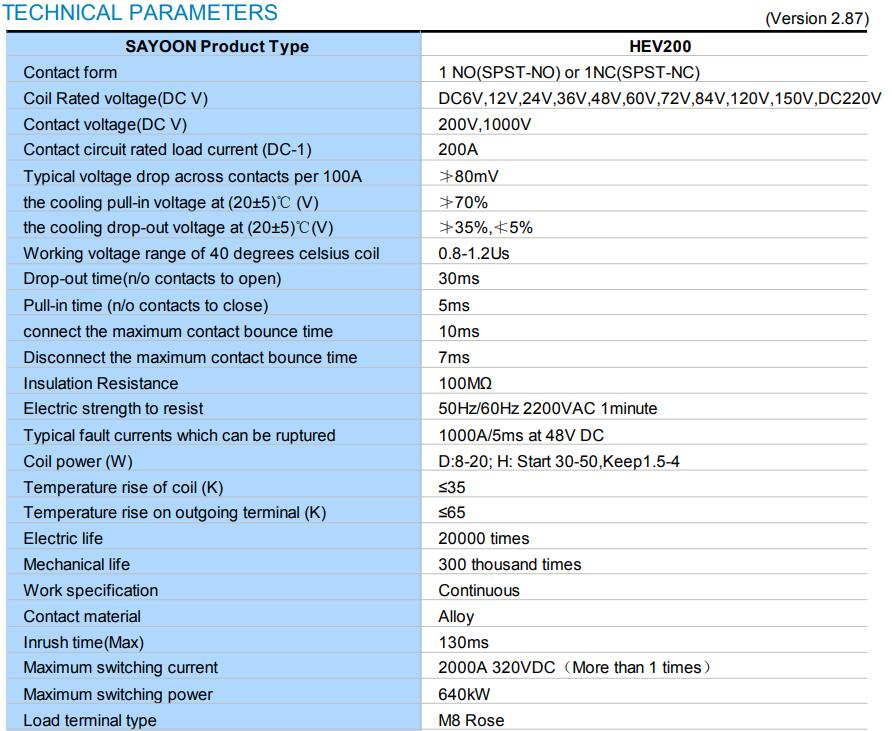Select 'Typical voltage drop across contacts per 100A'
Screen dimensions: 892x731
coord(192,176)
